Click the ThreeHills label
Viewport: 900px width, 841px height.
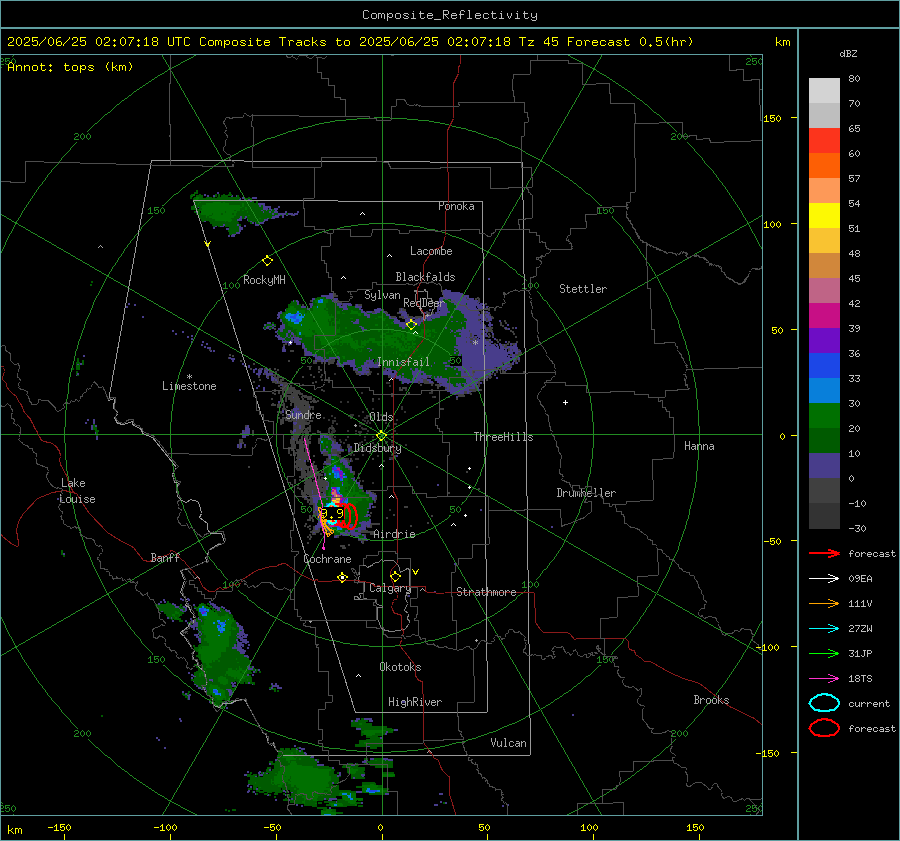503,437
